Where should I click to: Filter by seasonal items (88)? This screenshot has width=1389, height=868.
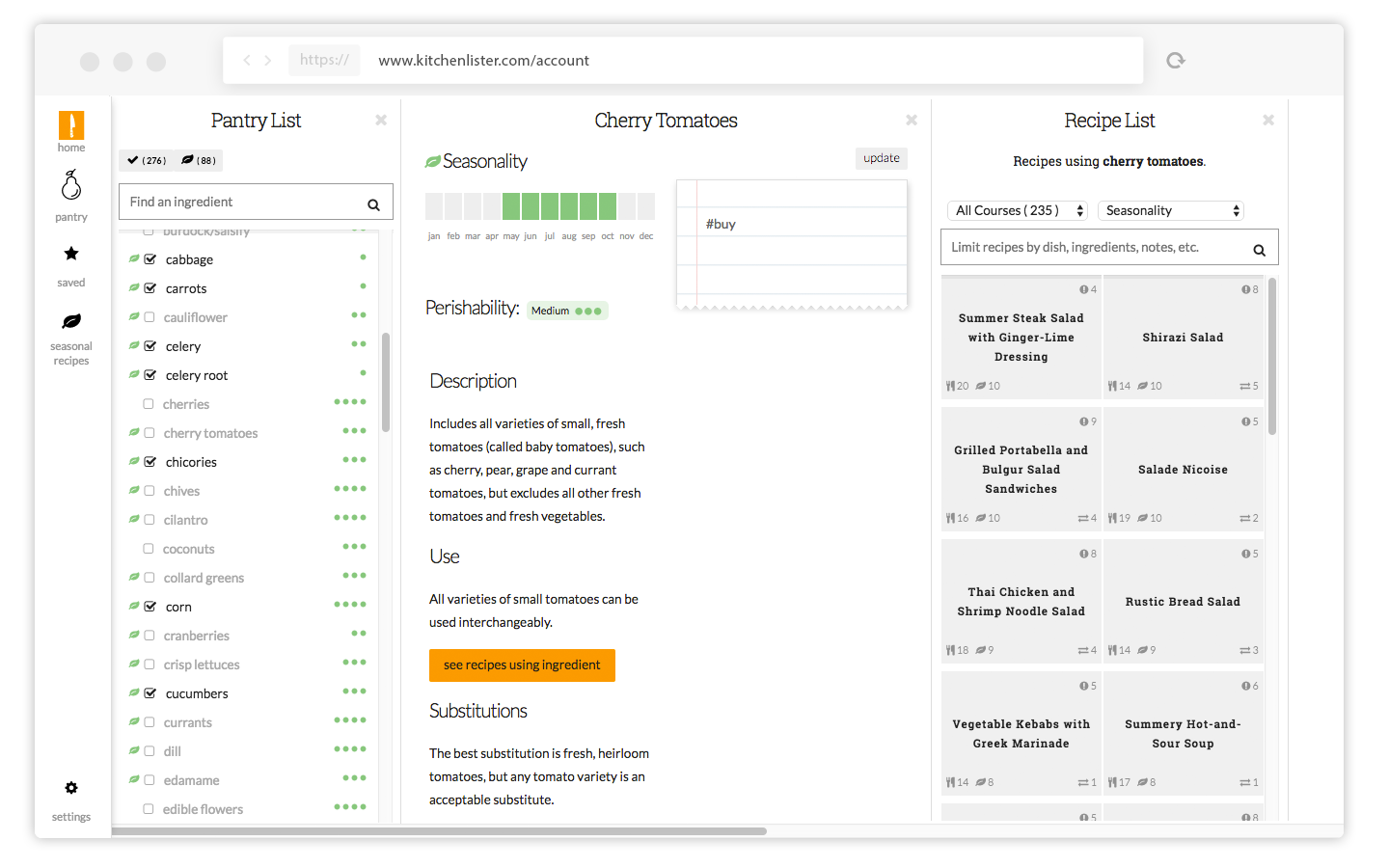point(199,160)
